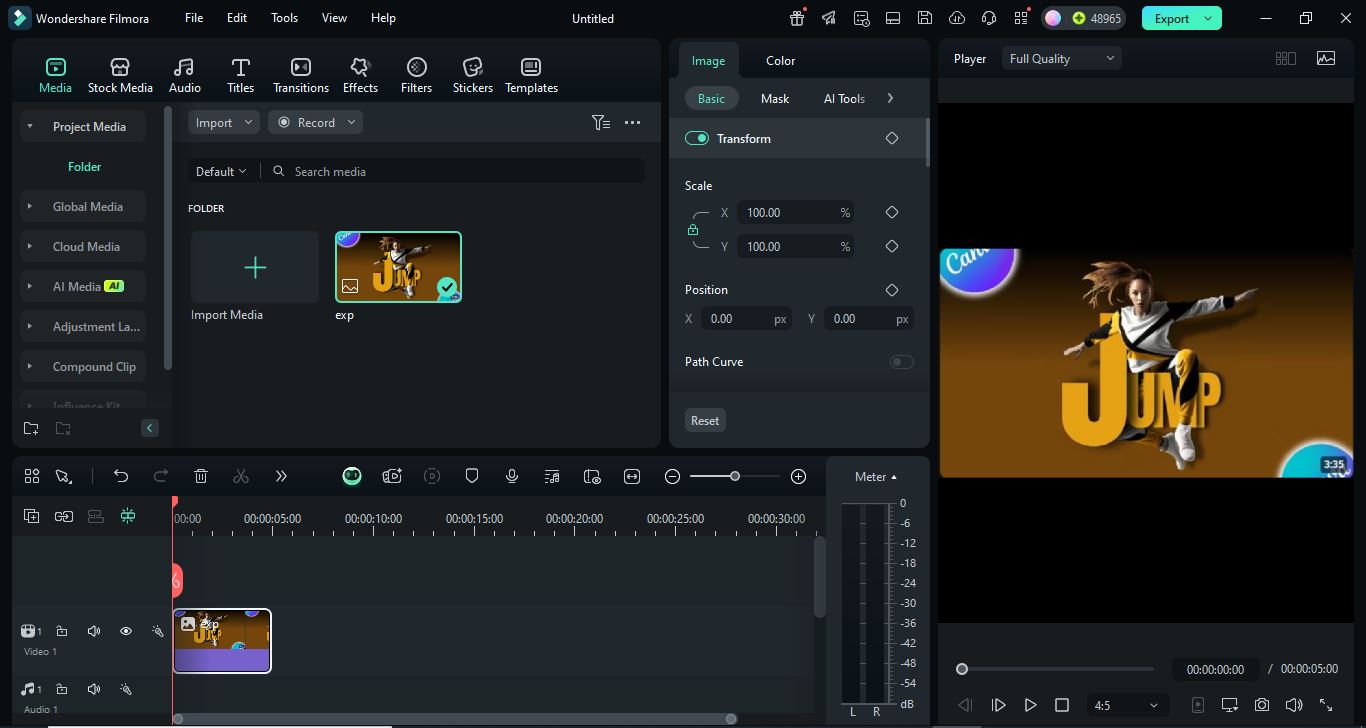Enable the Path Curve toggle

(901, 362)
